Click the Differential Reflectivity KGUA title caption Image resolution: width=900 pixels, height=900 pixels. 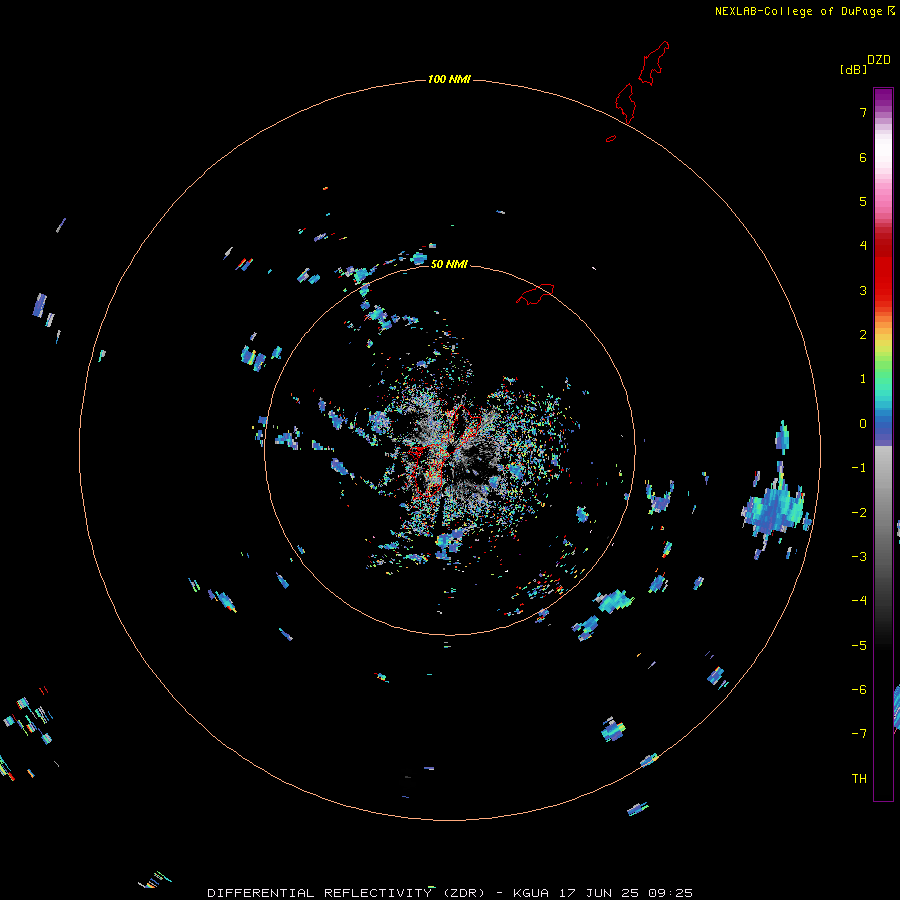(x=449, y=893)
